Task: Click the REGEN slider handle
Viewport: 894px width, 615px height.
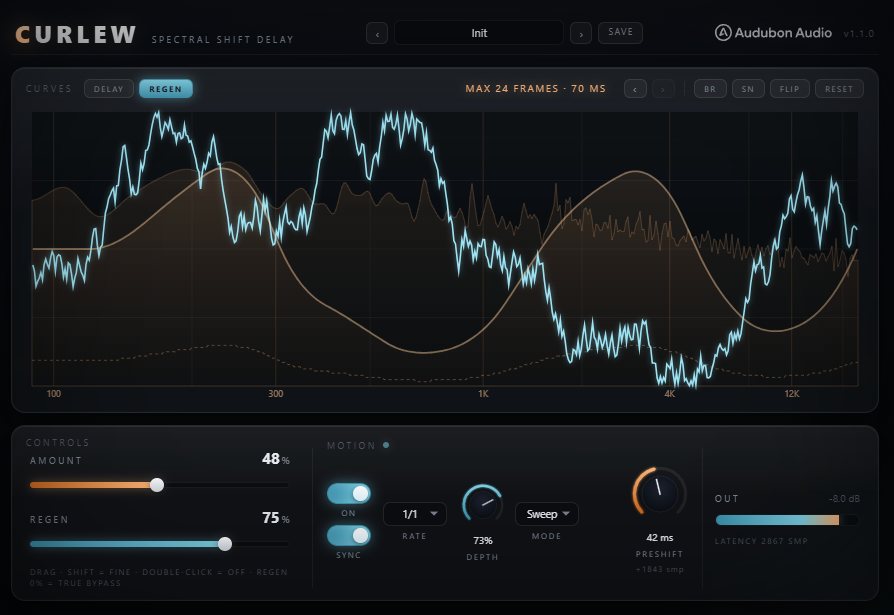Action: 225,544
